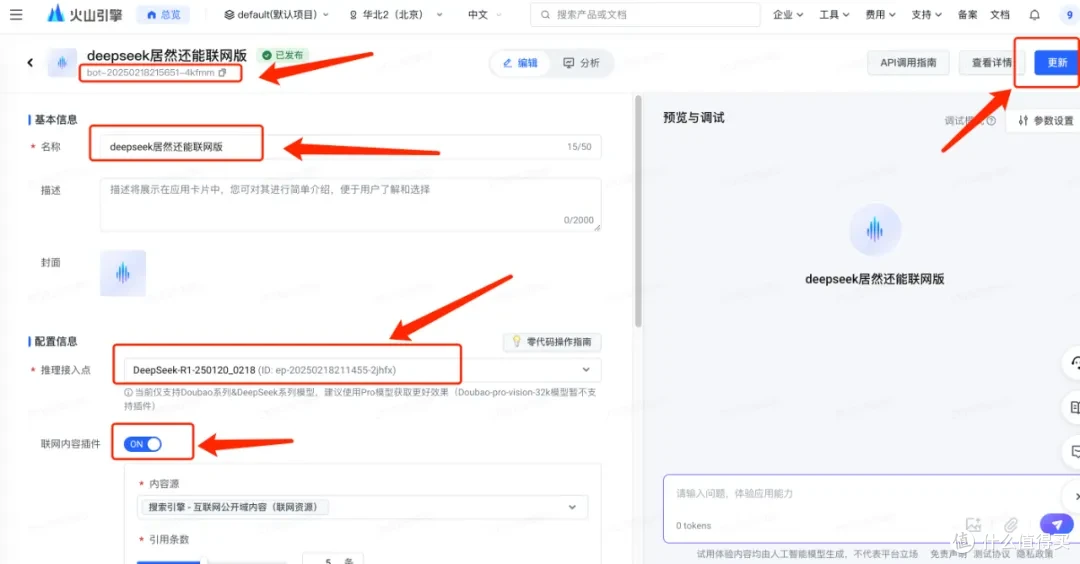The height and width of the screenshot is (564, 1080).
Task: Click the bot avatar icon beside the title
Action: (x=62, y=63)
